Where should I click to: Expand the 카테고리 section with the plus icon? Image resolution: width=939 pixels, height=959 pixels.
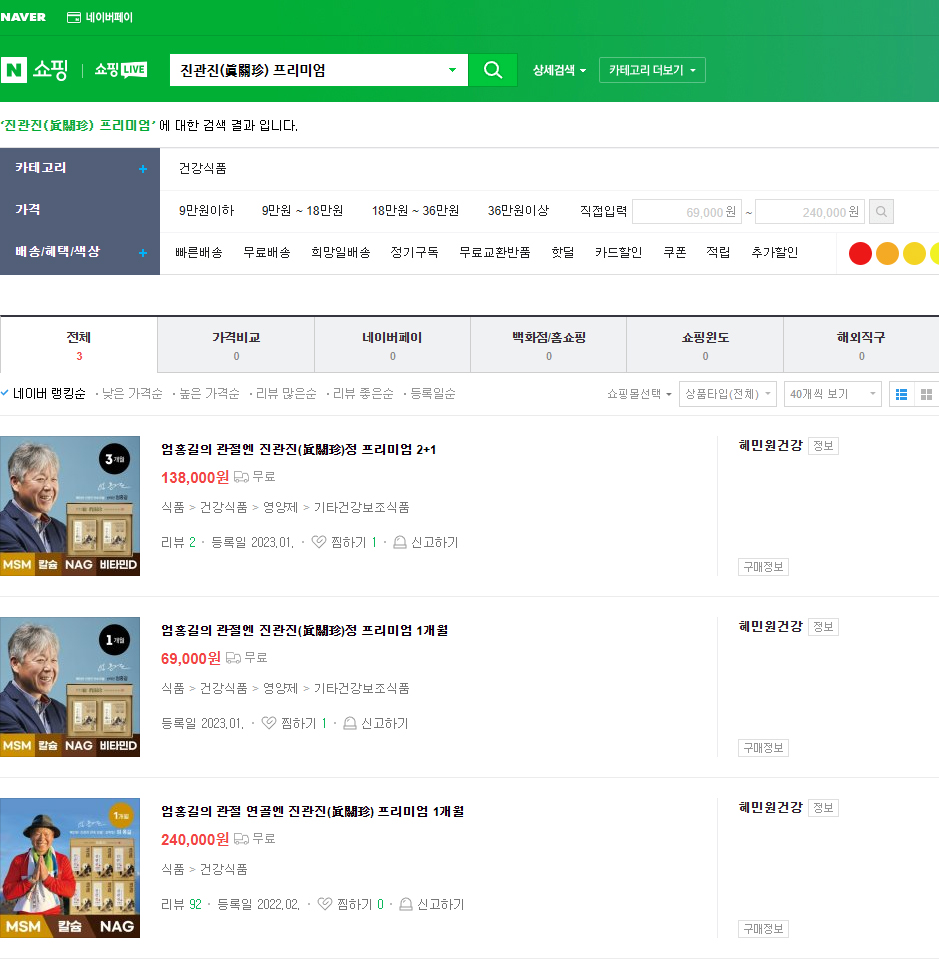[143, 169]
